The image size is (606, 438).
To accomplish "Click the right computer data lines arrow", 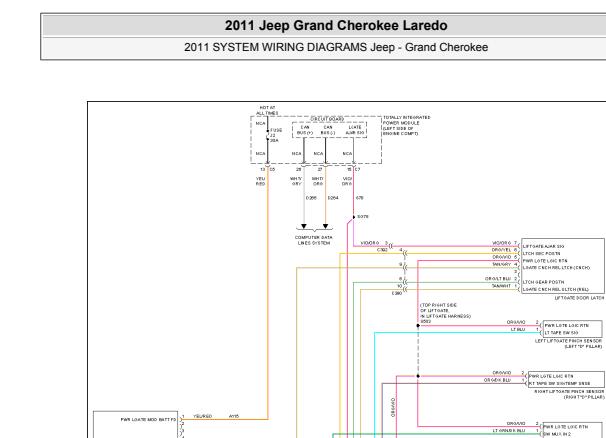I will (325, 226).
